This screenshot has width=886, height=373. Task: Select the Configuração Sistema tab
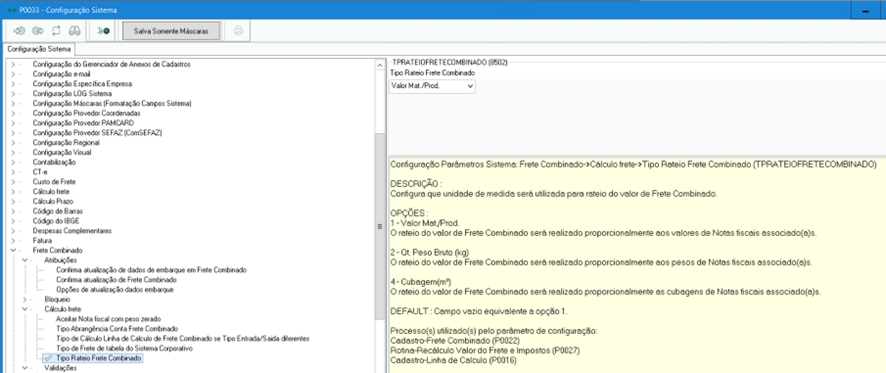40,49
